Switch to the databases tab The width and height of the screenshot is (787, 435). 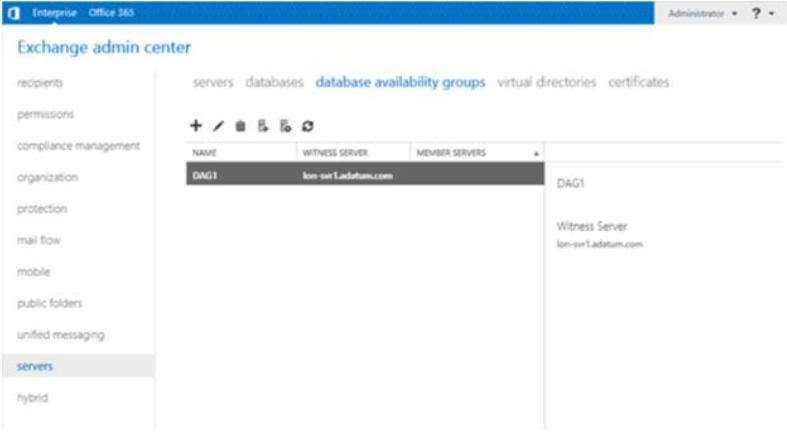[x=275, y=82]
